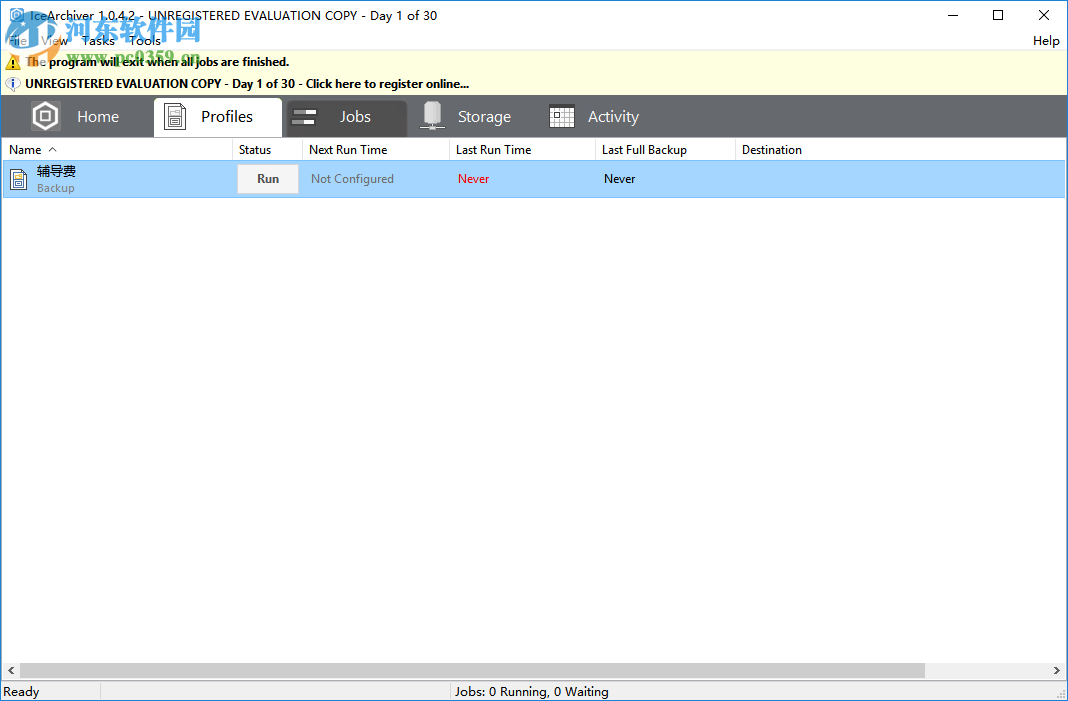This screenshot has height=701, width=1068.
Task: Click the warning triangle icon
Action: coord(13,63)
